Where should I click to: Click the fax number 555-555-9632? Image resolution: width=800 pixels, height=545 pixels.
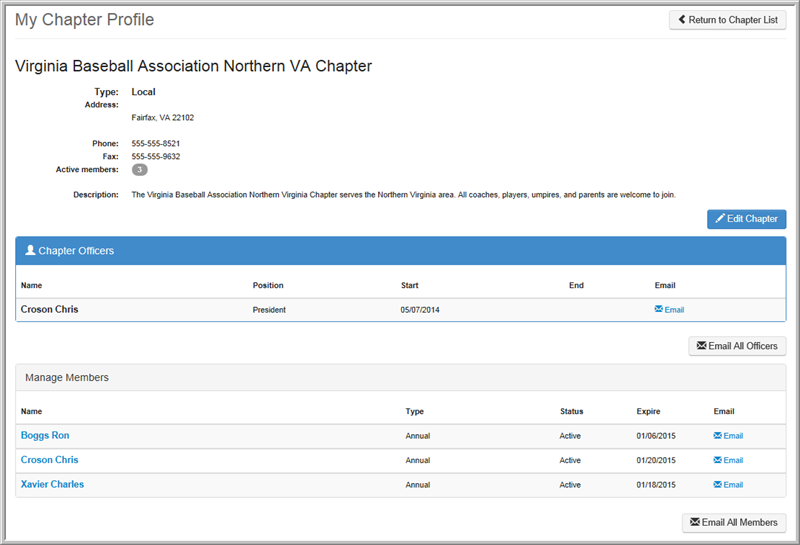tap(156, 157)
